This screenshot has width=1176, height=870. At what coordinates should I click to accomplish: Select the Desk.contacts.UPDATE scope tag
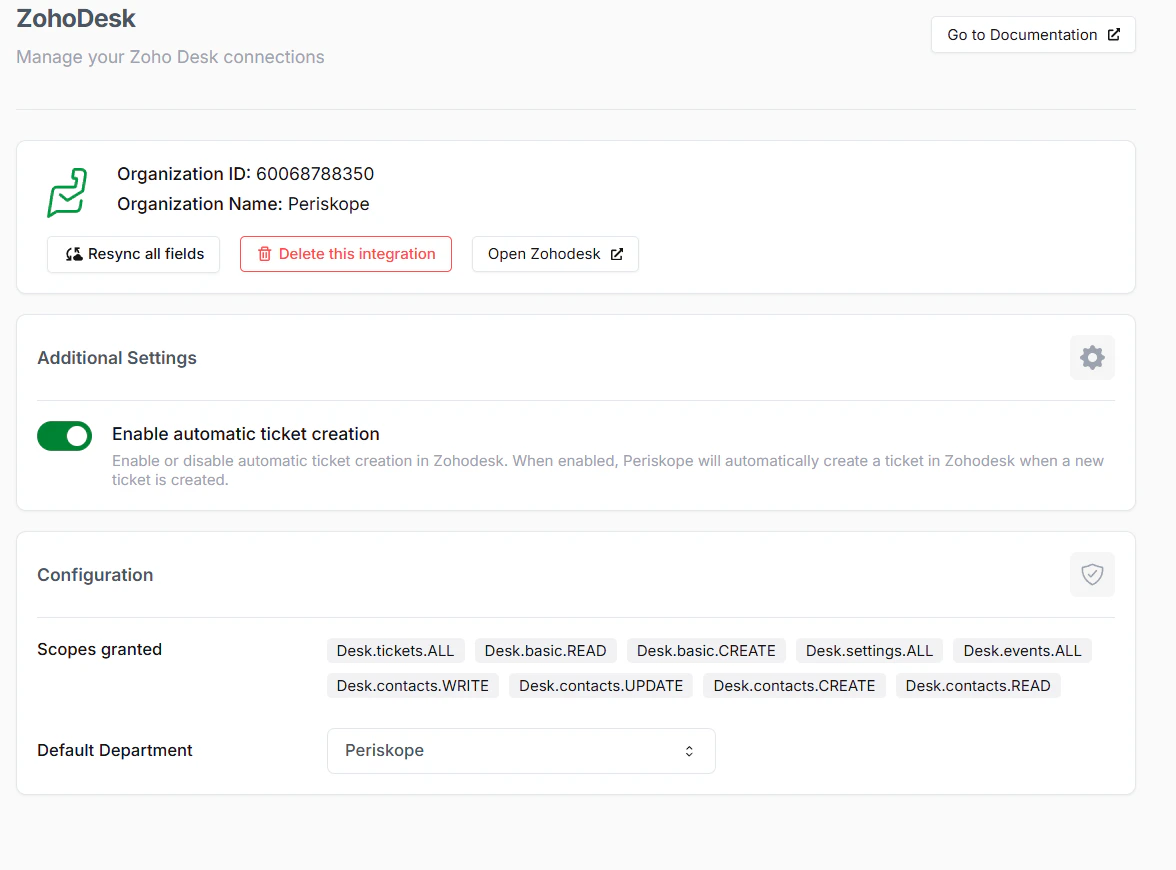pos(601,686)
